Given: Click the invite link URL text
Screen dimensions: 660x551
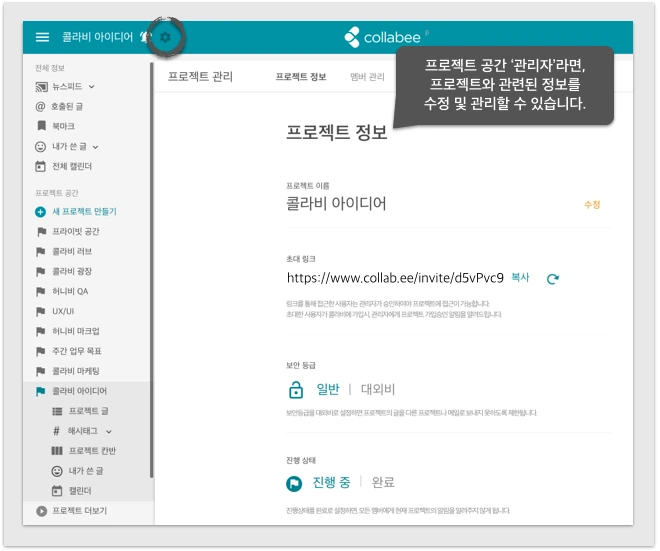Looking at the screenshot, I should [x=395, y=278].
